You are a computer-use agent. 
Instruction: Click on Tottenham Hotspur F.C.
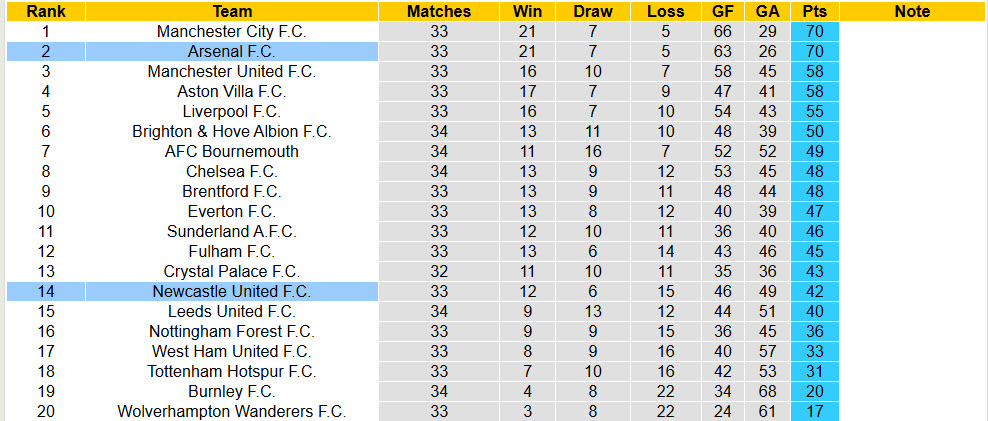pos(232,372)
